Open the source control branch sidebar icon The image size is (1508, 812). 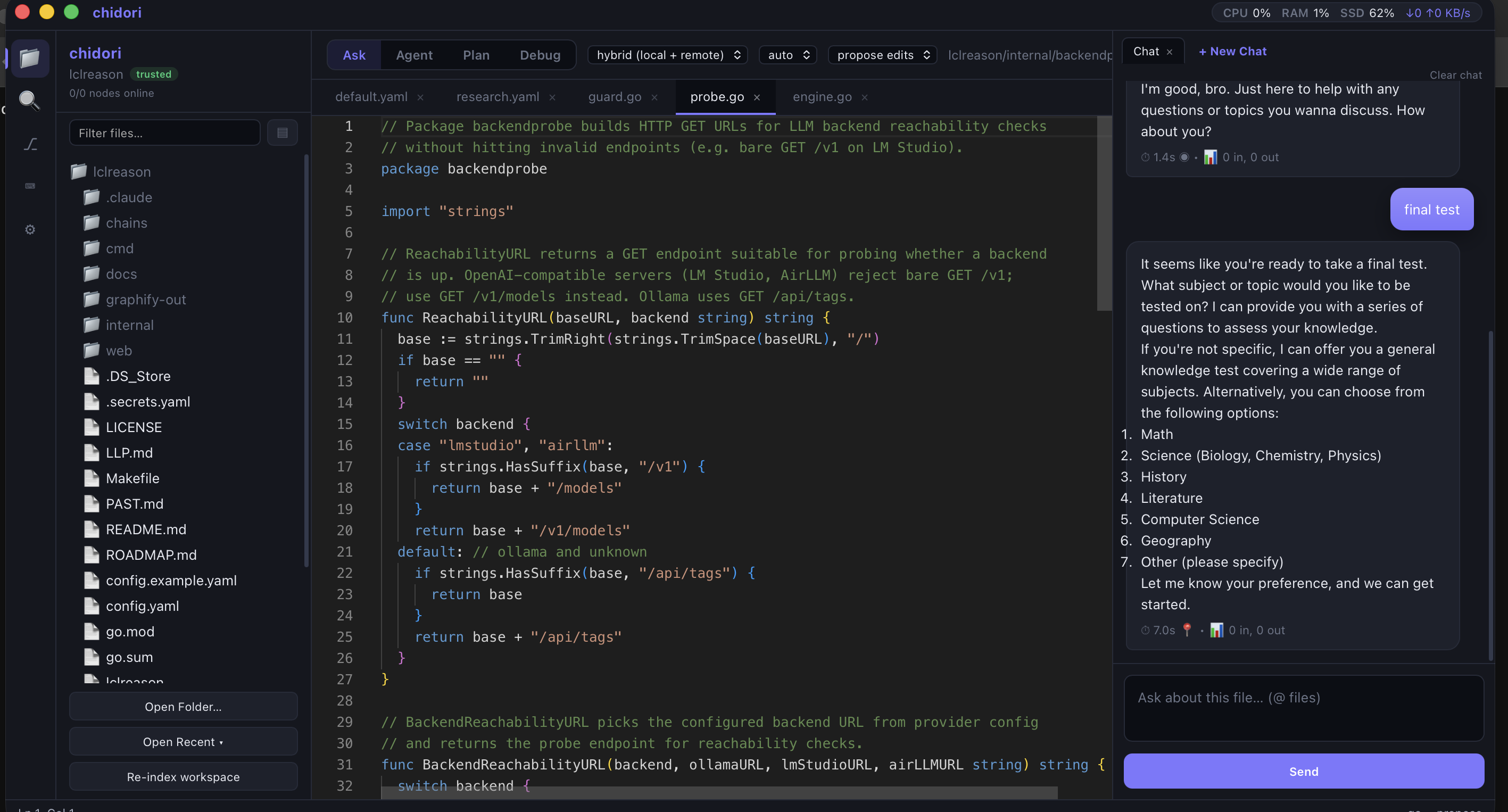click(30, 144)
